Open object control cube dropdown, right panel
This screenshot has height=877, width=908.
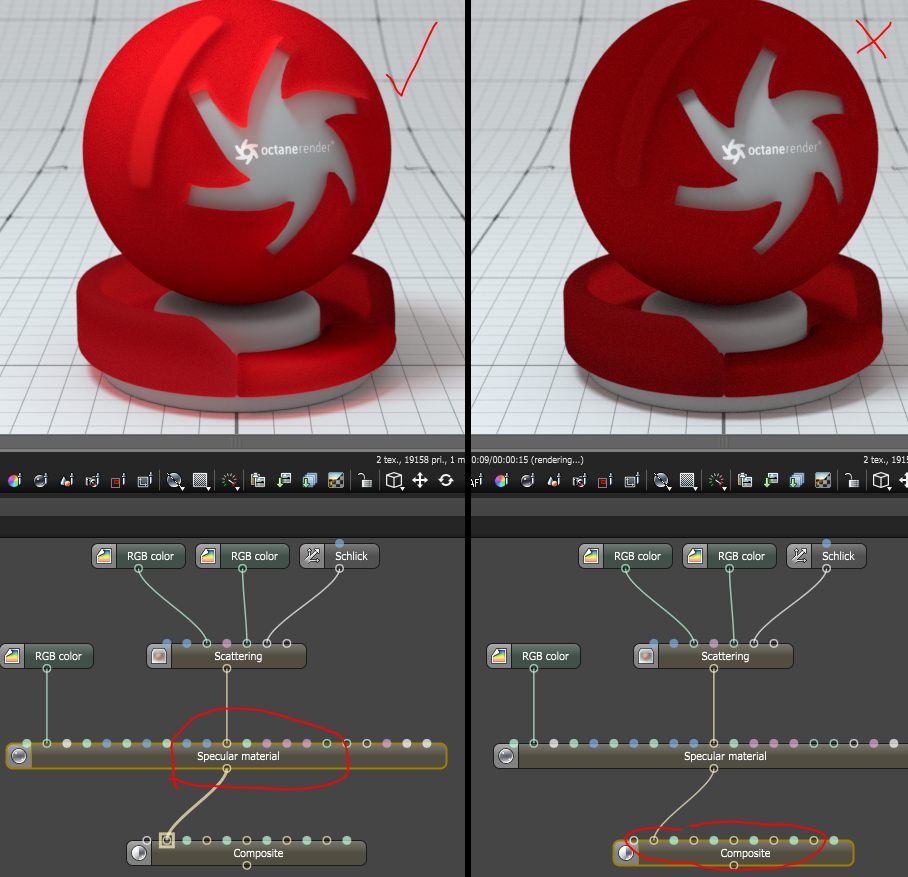(x=881, y=481)
